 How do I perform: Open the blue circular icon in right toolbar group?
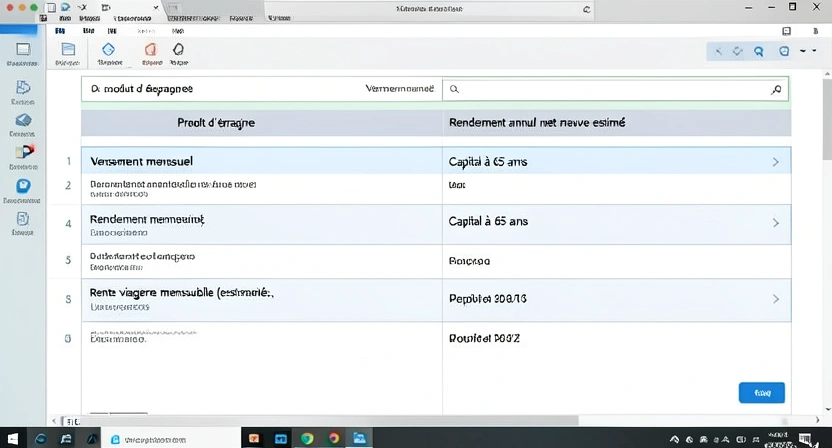[x=784, y=51]
